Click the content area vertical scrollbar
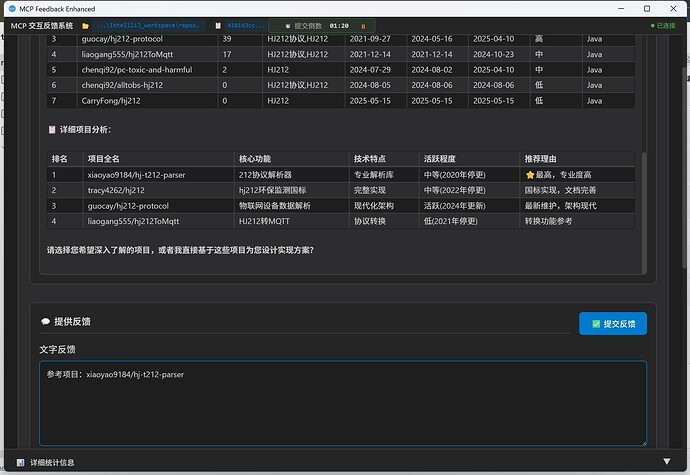690x475 pixels. 644,213
